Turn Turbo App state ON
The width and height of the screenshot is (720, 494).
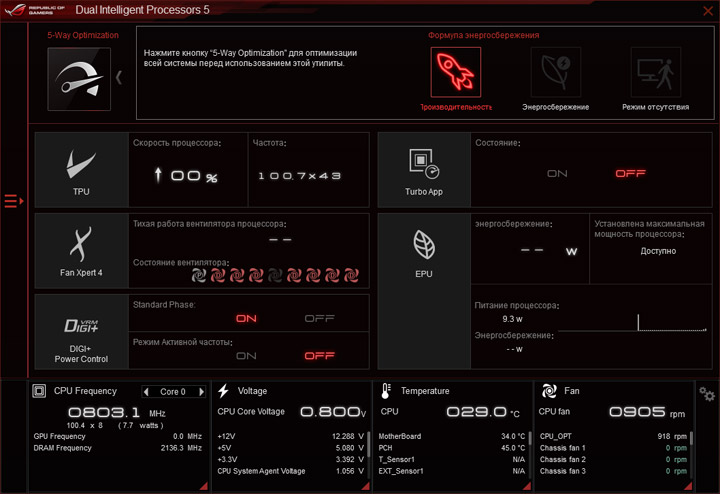click(557, 174)
